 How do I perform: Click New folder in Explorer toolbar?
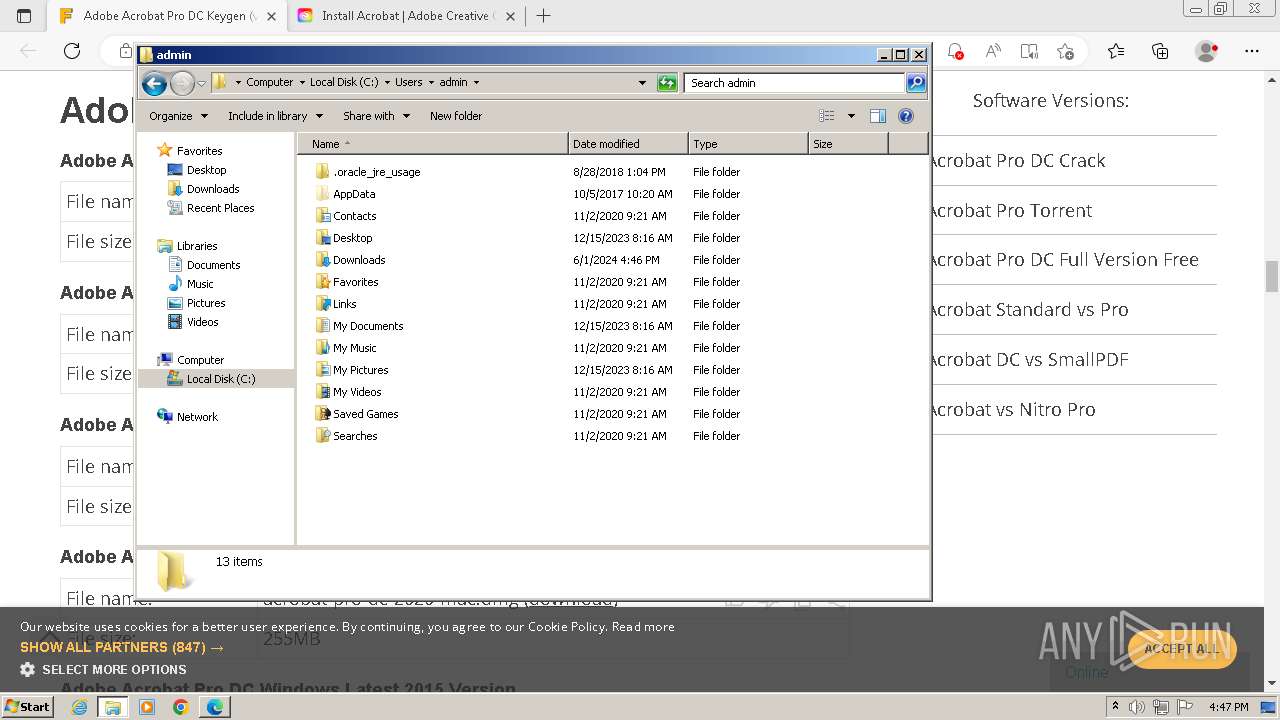point(456,116)
